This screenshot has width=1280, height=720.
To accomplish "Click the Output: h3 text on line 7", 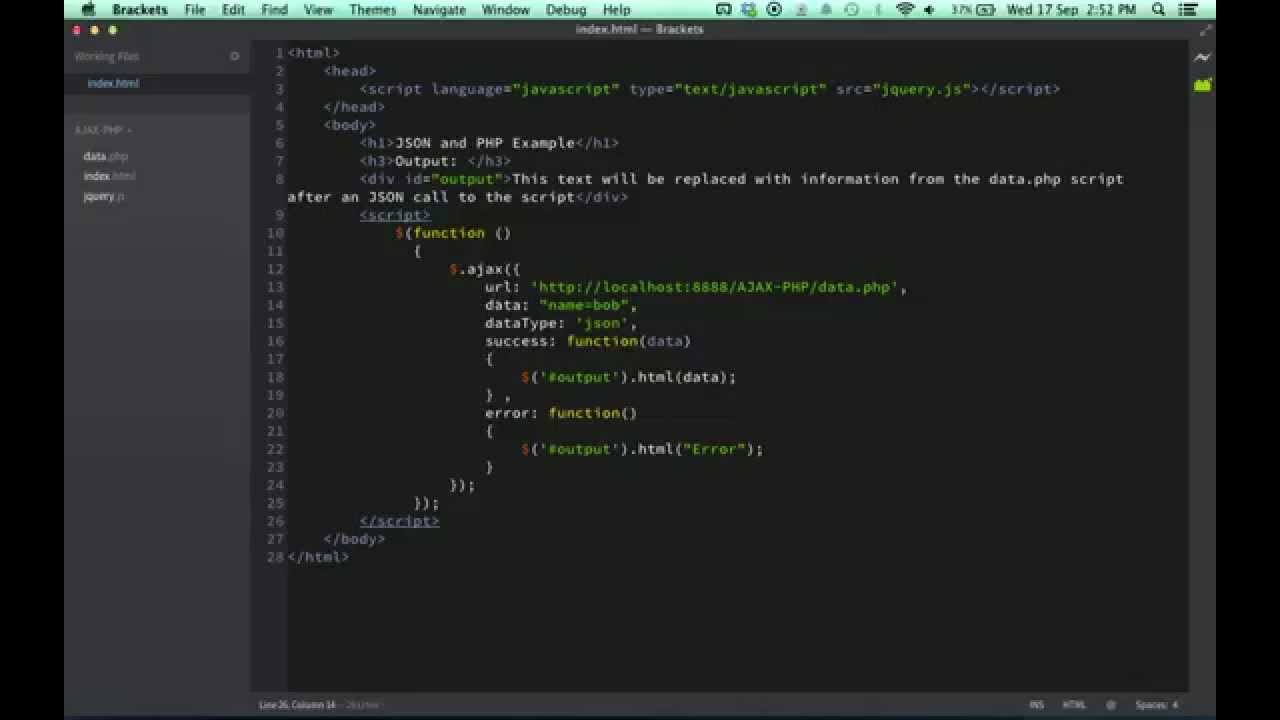I will tap(426, 161).
